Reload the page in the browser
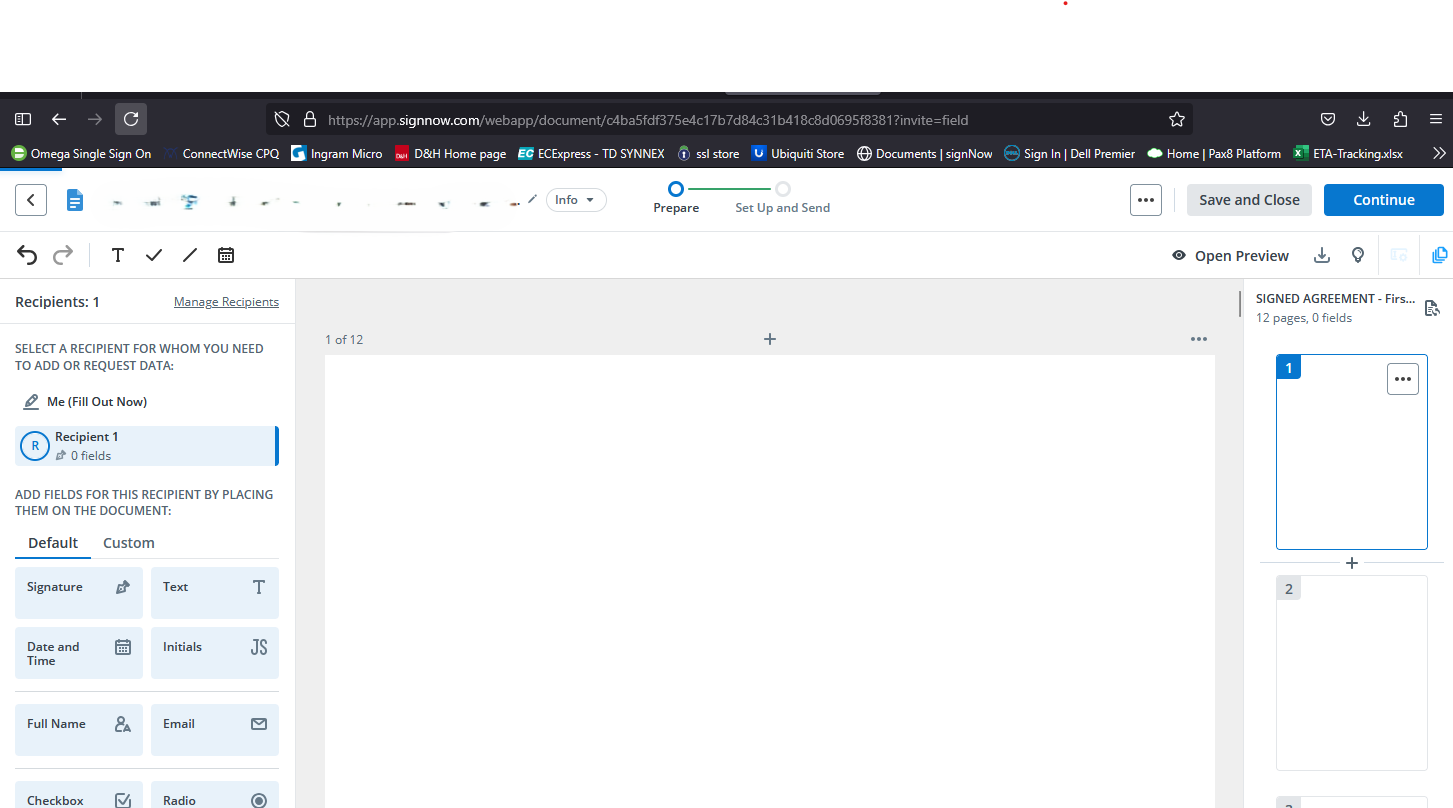 click(131, 119)
